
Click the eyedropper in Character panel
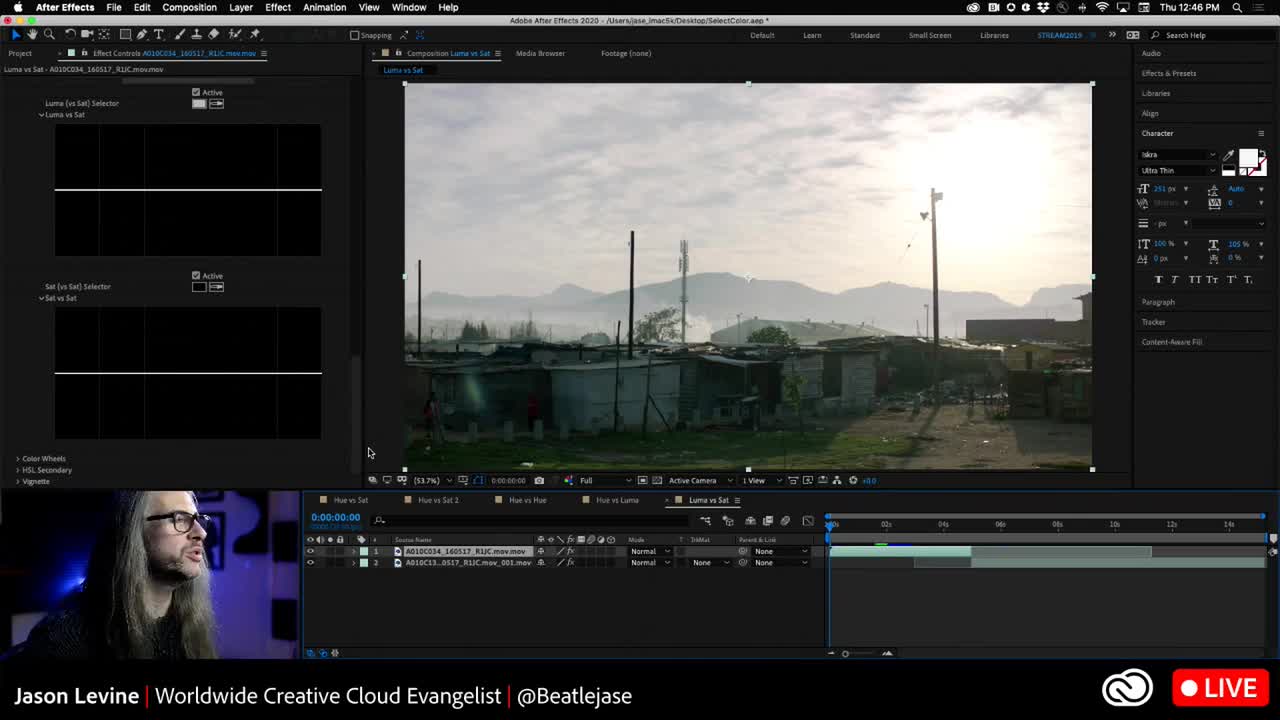click(x=1228, y=155)
